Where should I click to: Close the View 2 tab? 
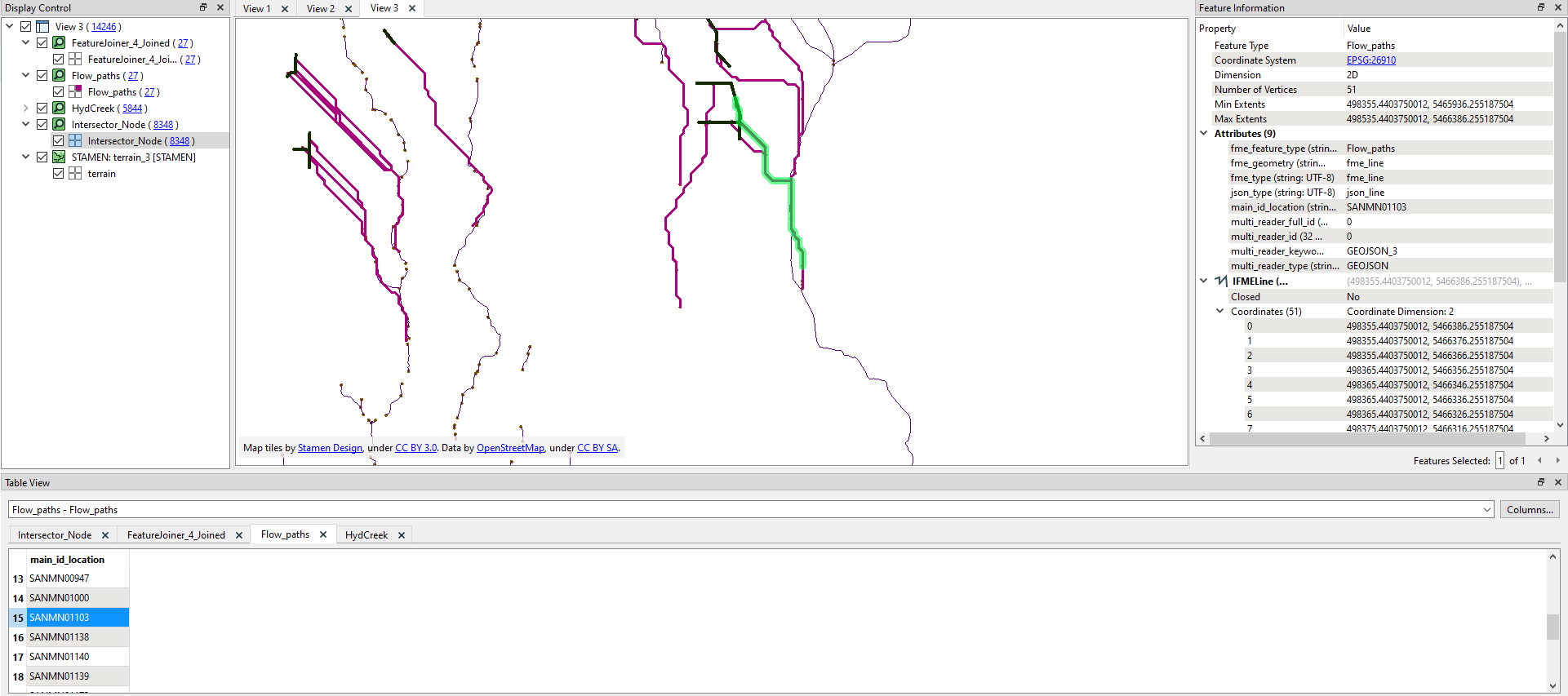click(x=349, y=9)
